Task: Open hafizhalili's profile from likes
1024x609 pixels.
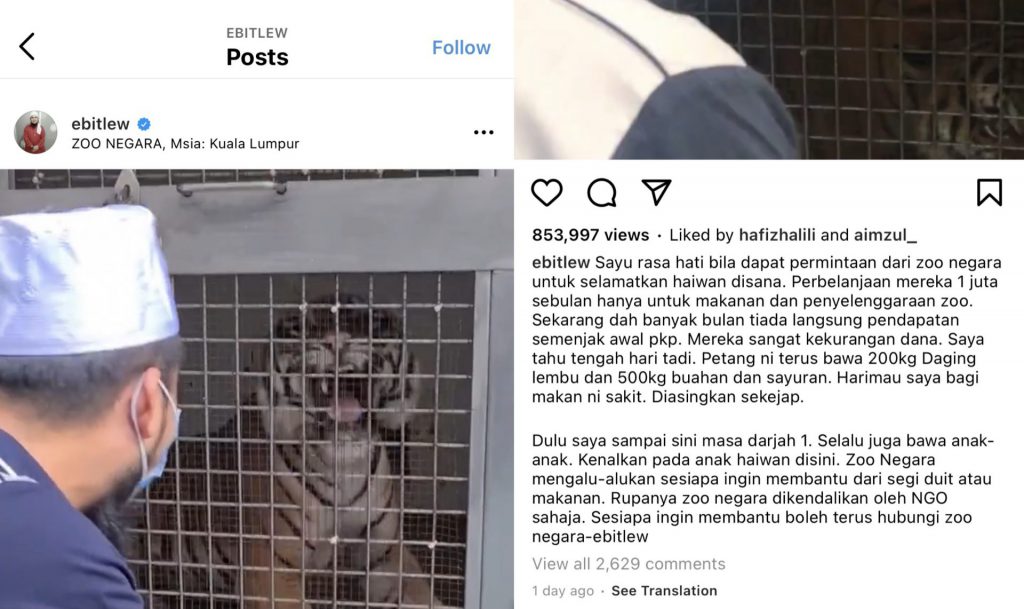Action: [776, 235]
